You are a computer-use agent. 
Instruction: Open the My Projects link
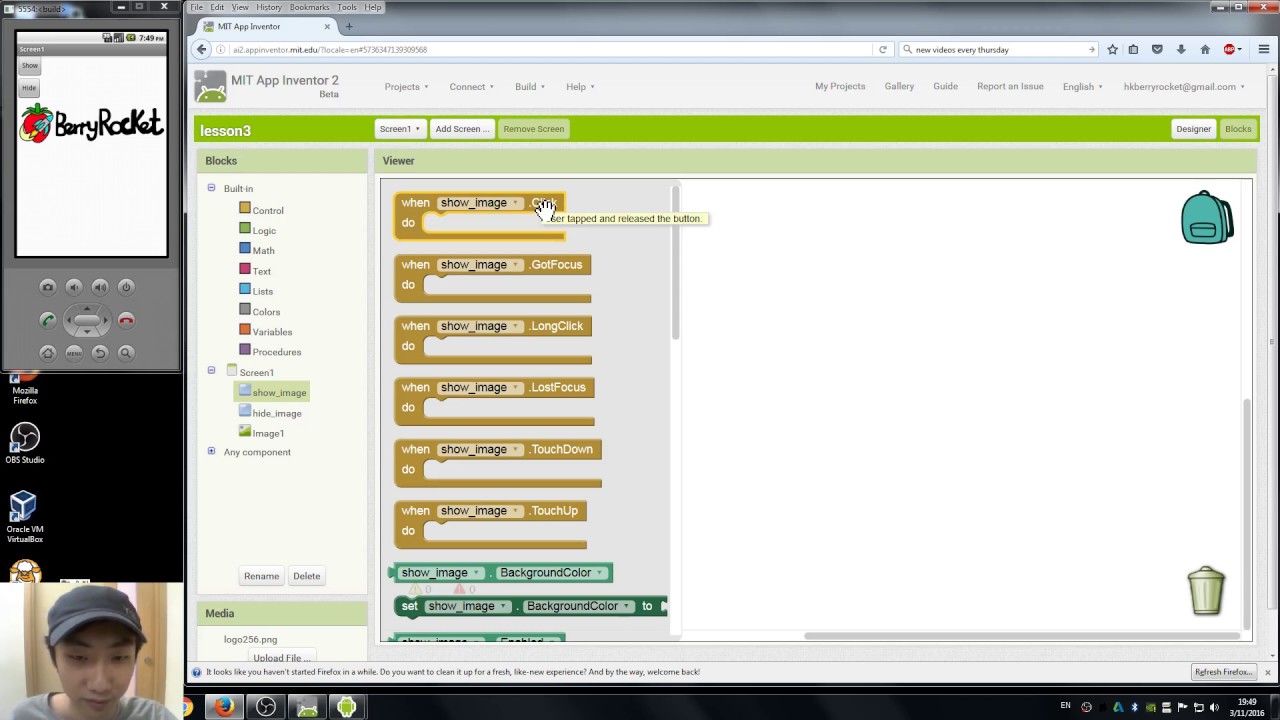[840, 86]
